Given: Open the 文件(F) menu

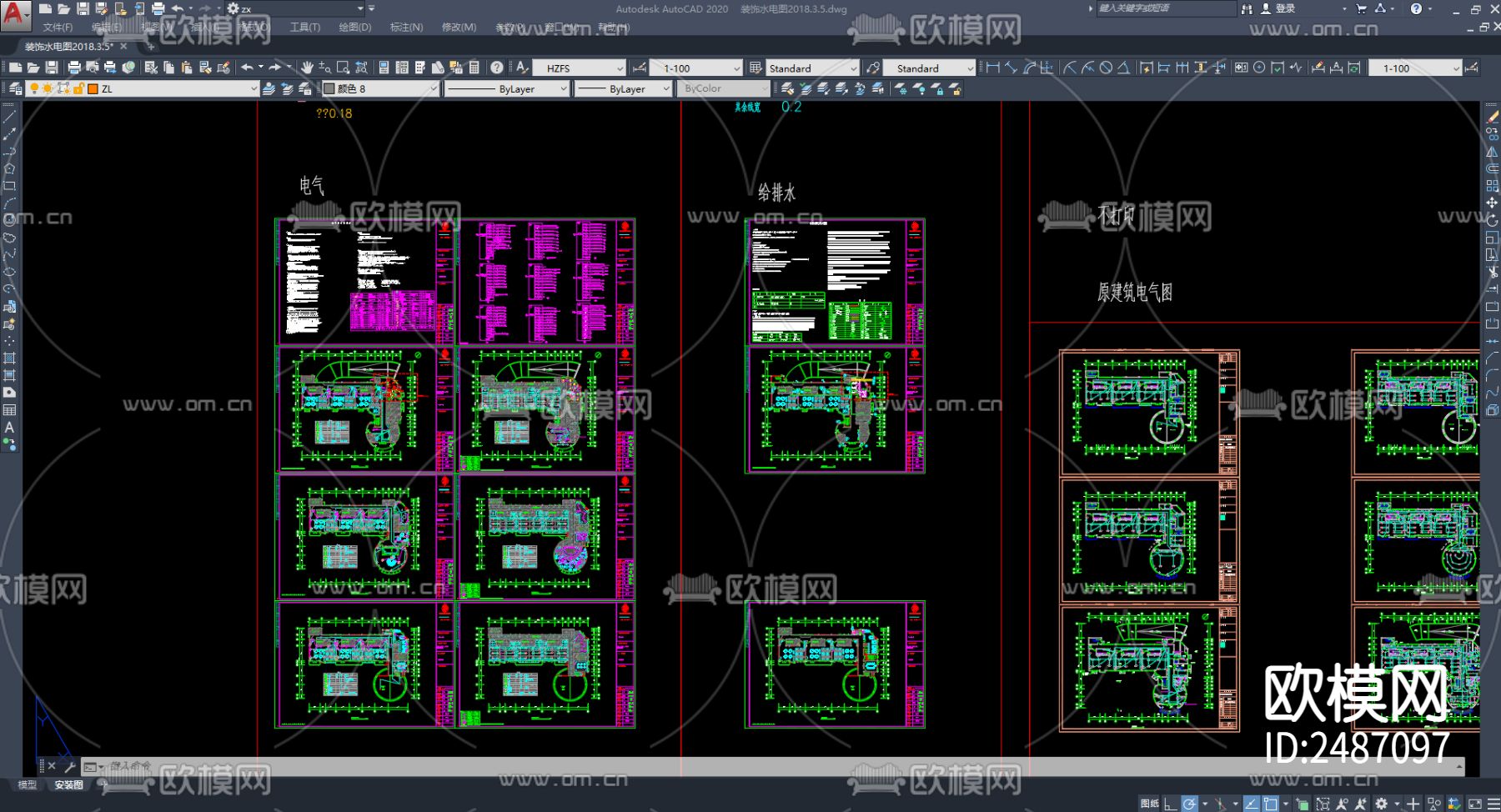Looking at the screenshot, I should point(58,28).
